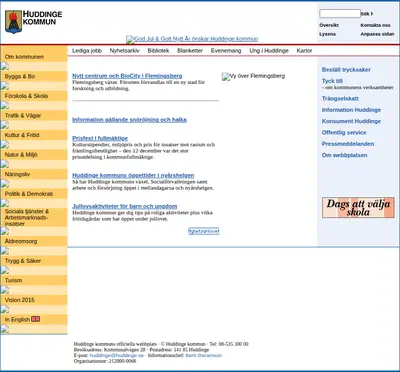Open the Översikt link
Image resolution: width=400 pixels, height=372 pixels.
[329, 25]
